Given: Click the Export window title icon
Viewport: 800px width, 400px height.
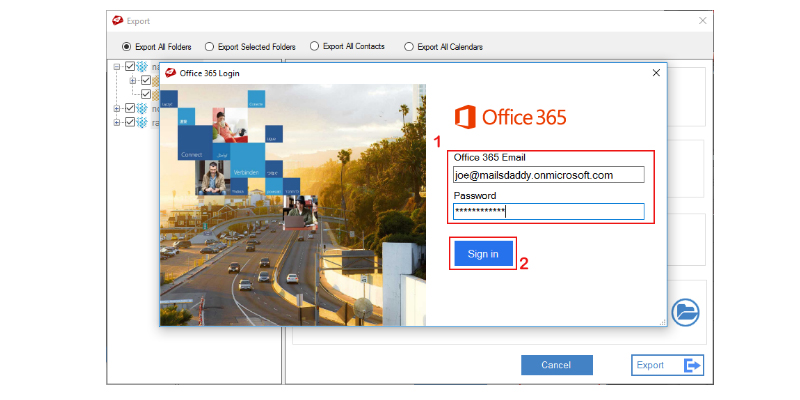Looking at the screenshot, I should coord(116,19).
